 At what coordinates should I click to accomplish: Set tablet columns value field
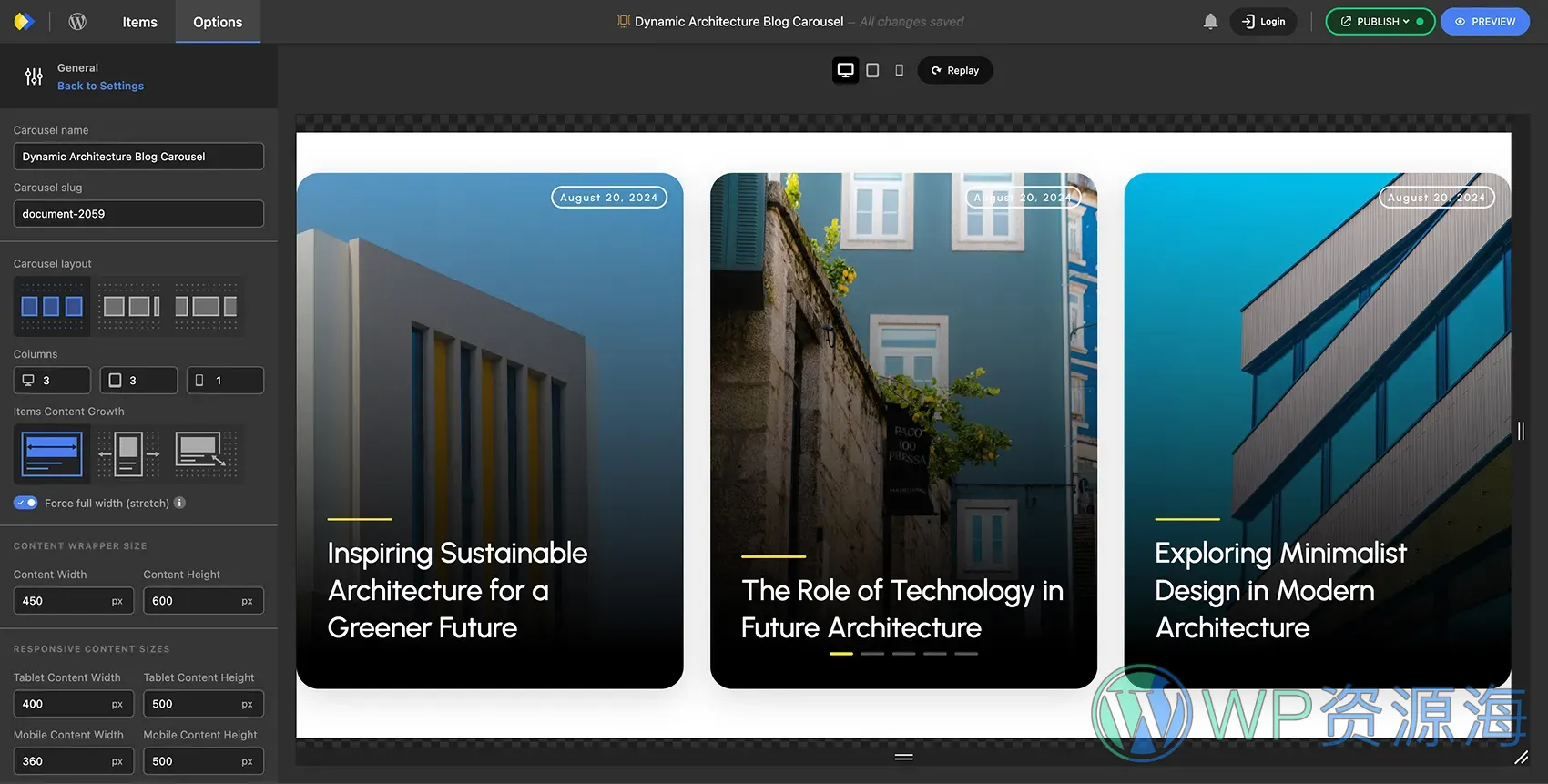(x=138, y=381)
